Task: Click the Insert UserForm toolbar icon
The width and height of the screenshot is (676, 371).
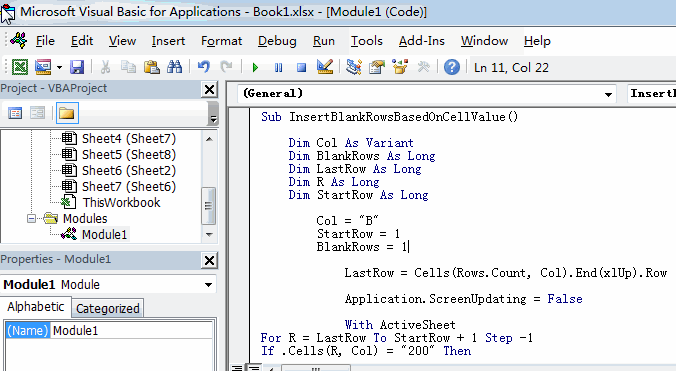Action: point(43,67)
